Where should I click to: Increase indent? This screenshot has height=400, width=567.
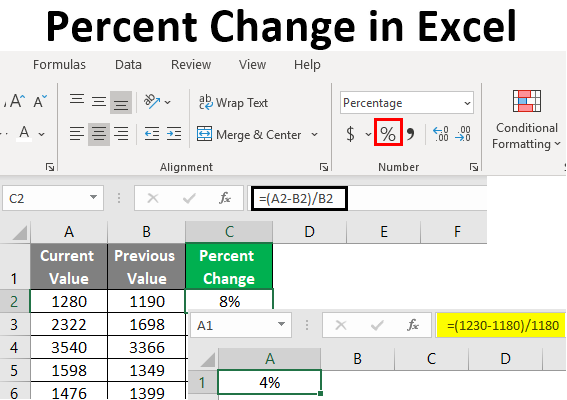click(x=174, y=133)
